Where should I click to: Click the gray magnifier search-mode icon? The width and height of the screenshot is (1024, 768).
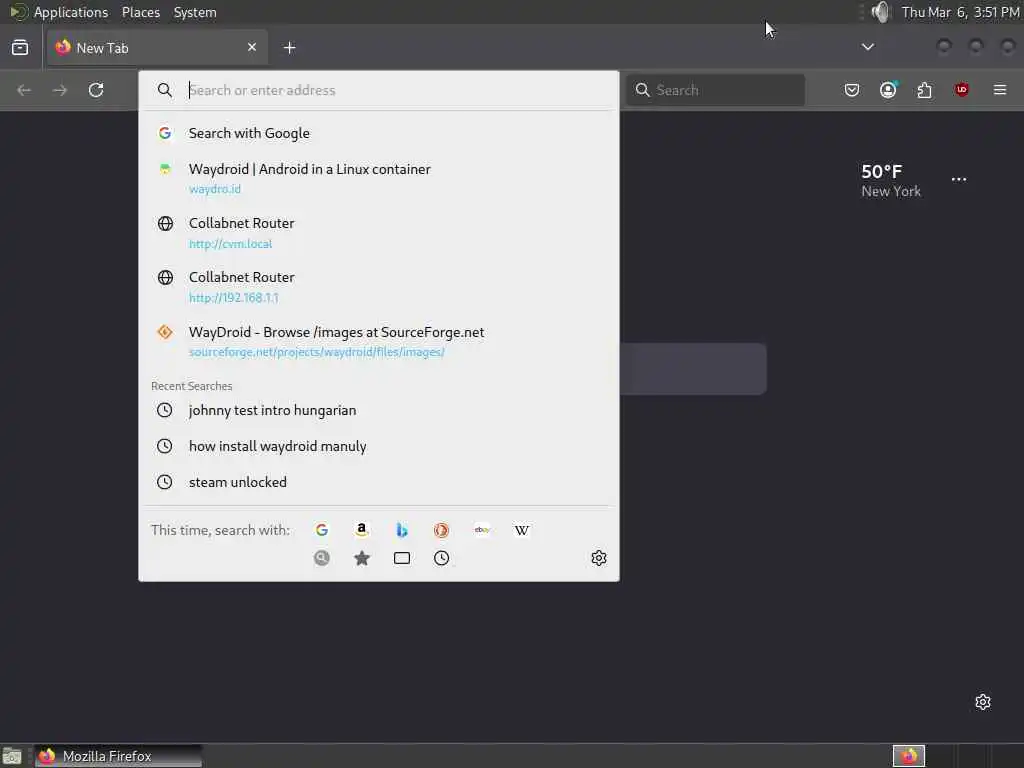click(322, 558)
